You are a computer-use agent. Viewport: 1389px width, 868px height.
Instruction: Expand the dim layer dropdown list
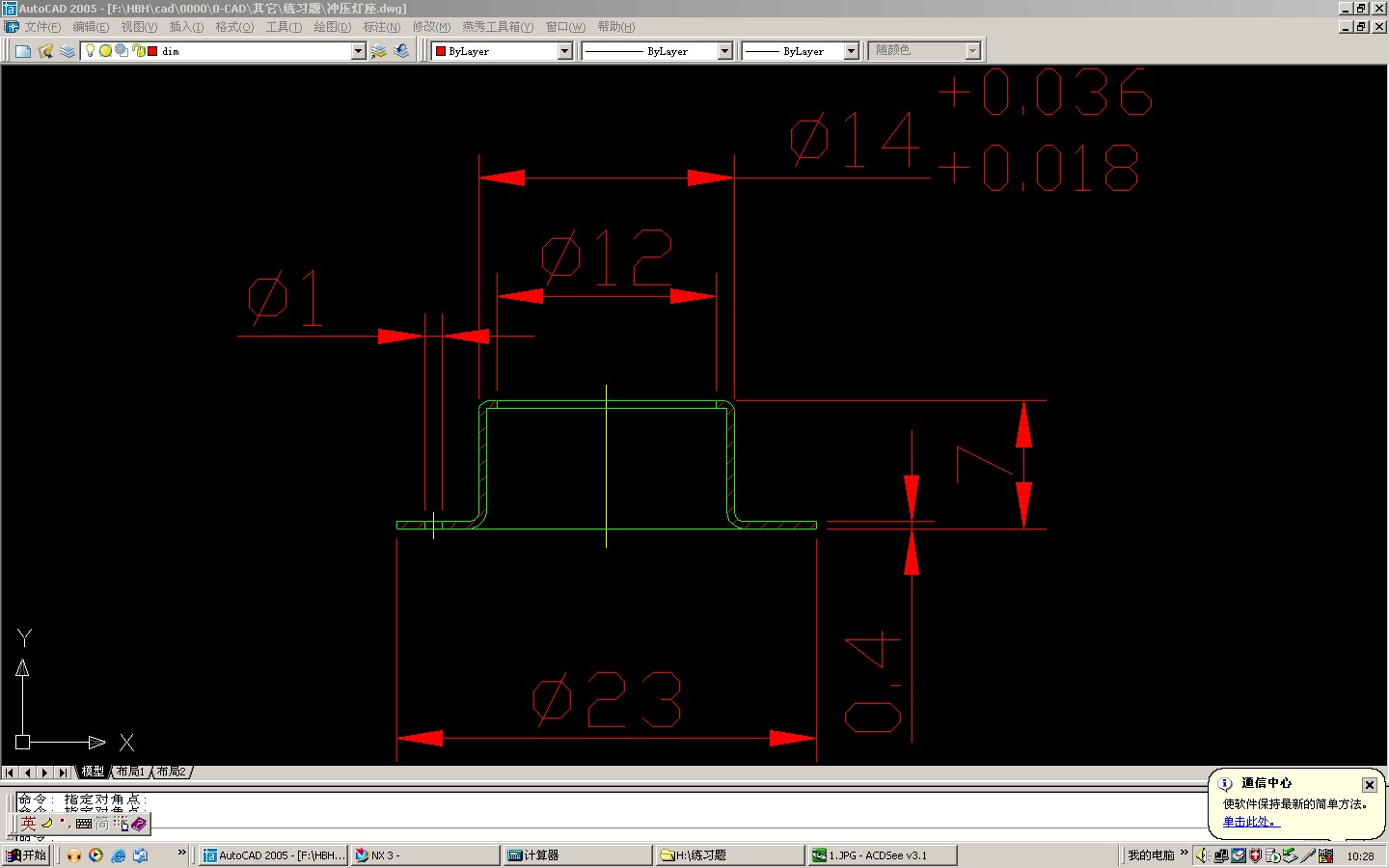(358, 51)
